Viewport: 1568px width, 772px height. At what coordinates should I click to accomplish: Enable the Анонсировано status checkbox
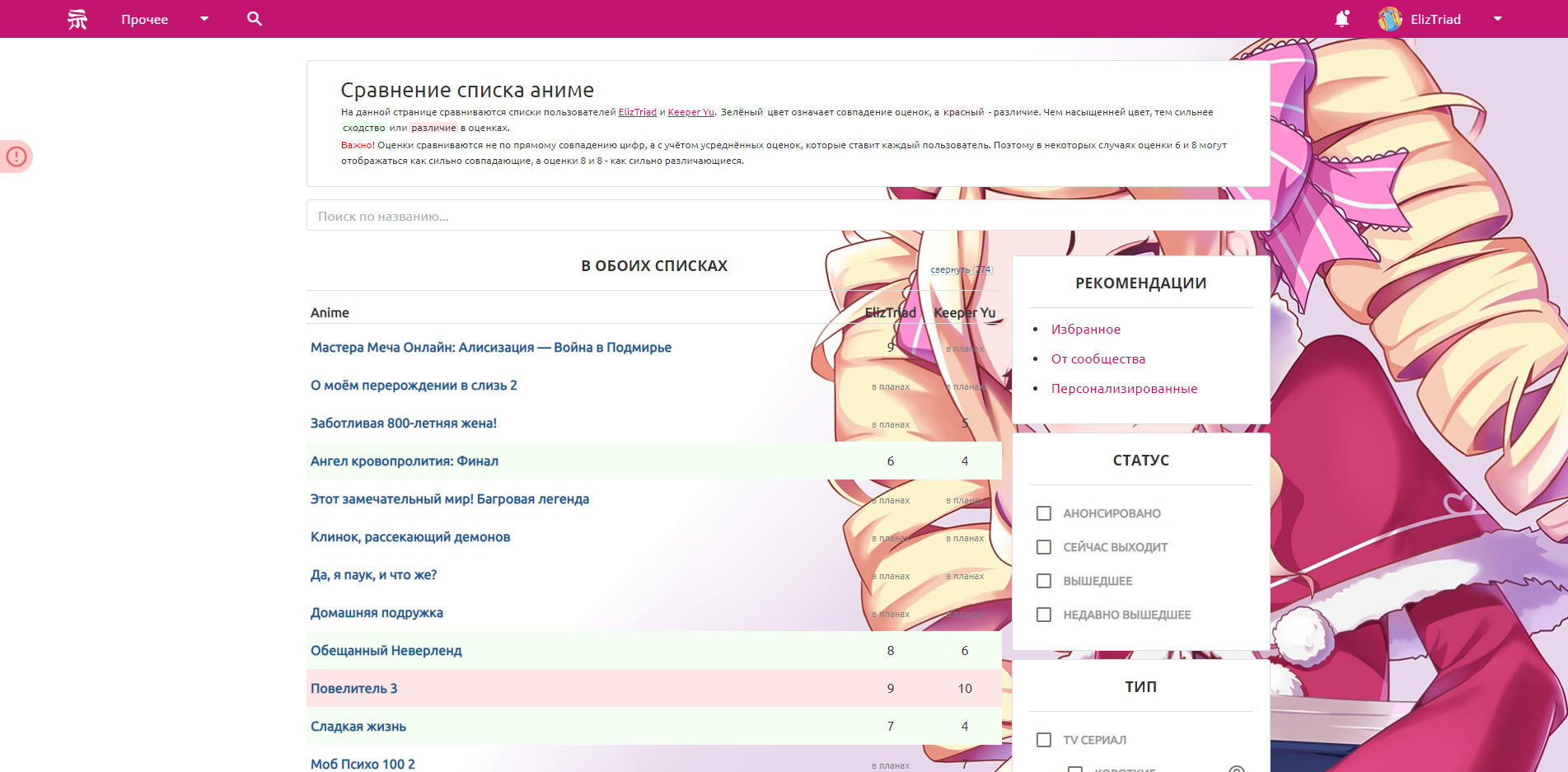click(x=1044, y=513)
